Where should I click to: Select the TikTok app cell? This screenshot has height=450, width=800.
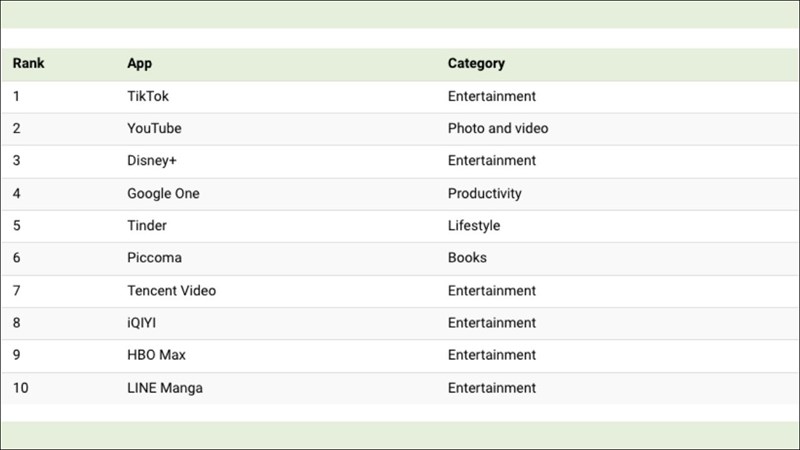[x=148, y=97]
